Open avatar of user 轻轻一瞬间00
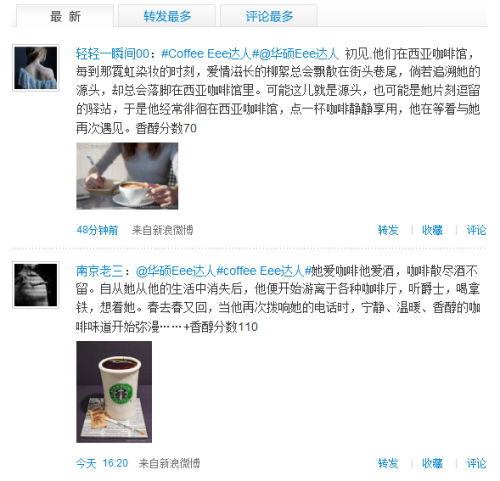500x481 pixels. coord(36,68)
